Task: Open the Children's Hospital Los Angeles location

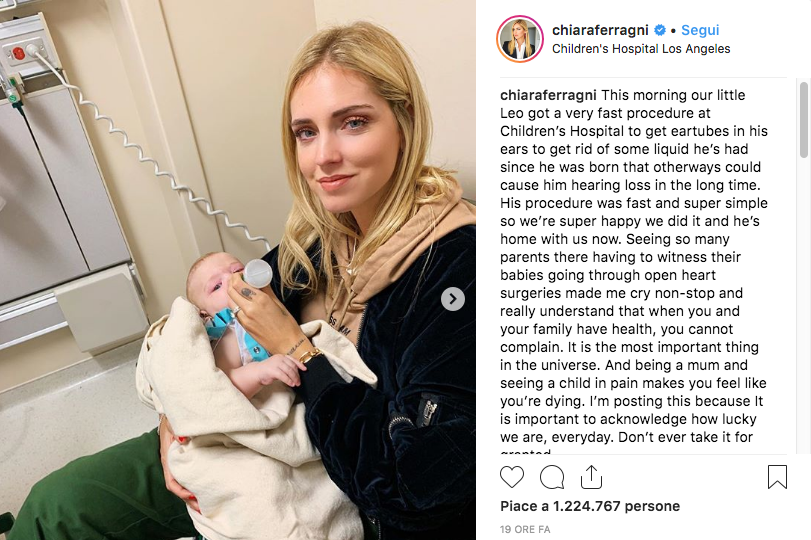Action: pos(641,49)
